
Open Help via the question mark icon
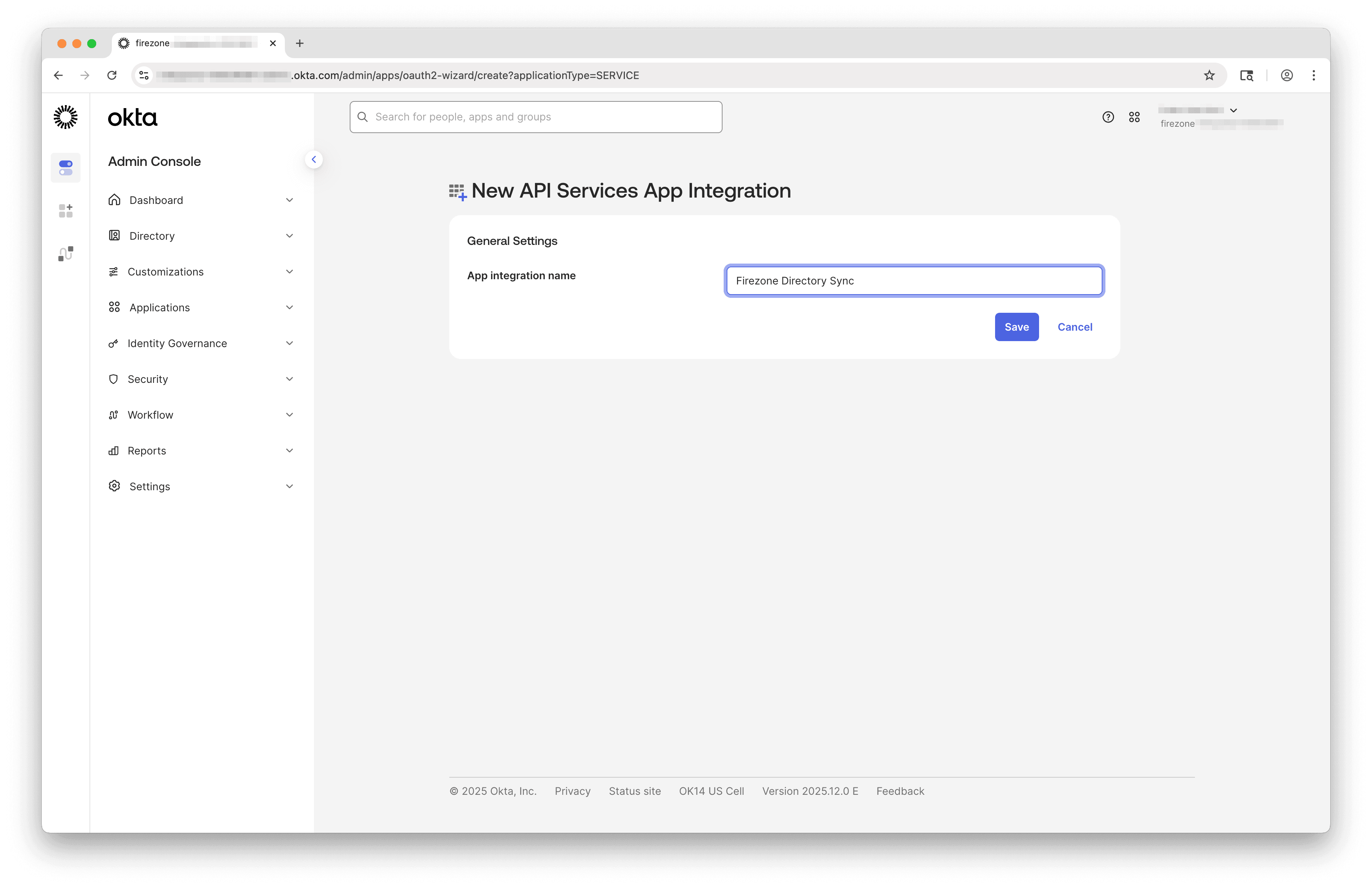1108,116
